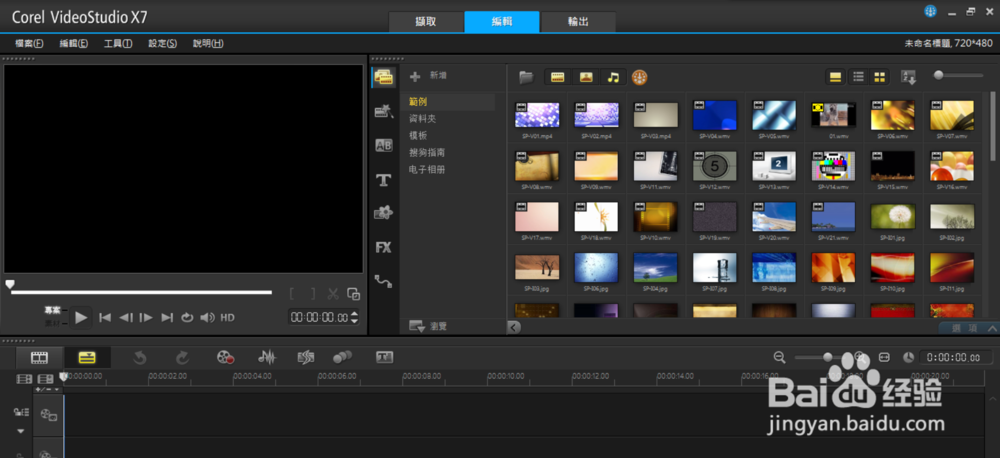This screenshot has height=458, width=1000.
Task: Expand the video track options arrow
Action: 20,431
